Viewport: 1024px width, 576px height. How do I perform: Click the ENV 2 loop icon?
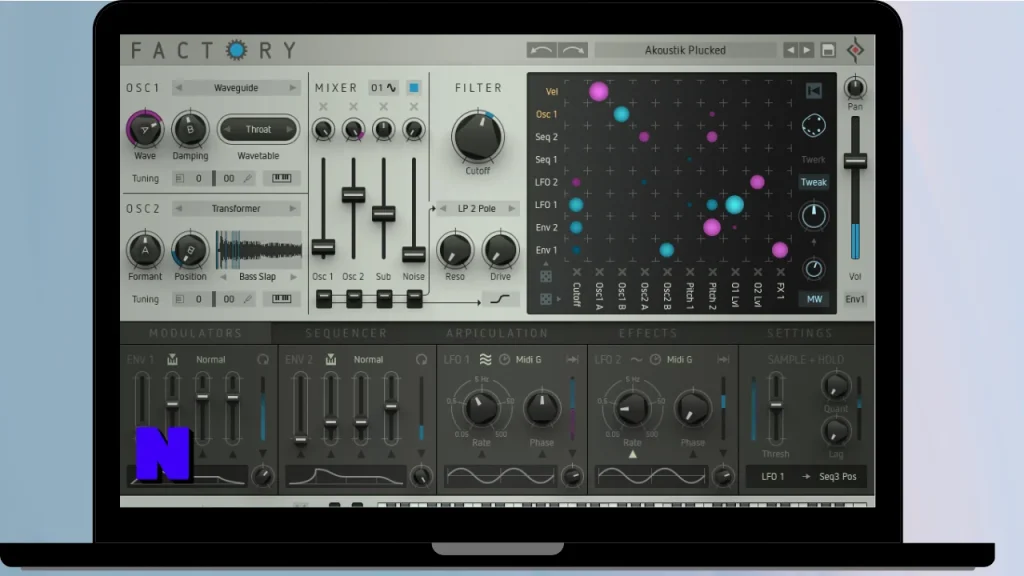pyautogui.click(x=422, y=359)
